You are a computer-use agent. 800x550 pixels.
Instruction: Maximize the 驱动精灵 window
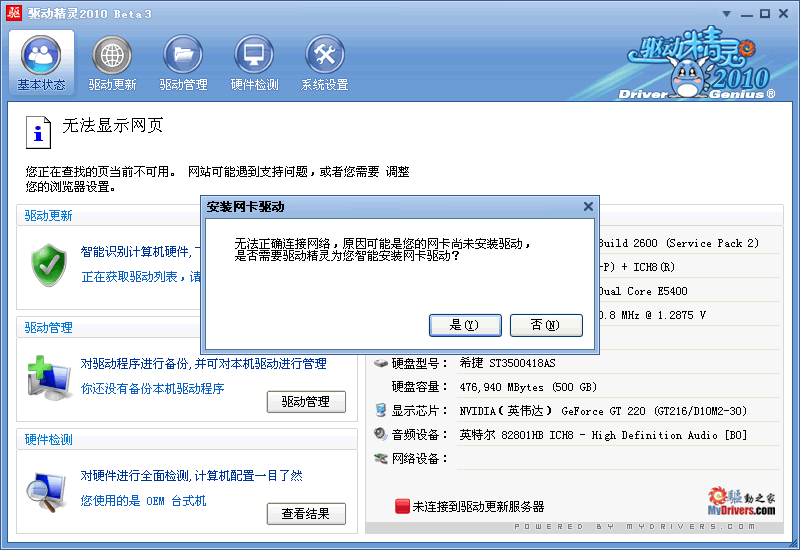click(x=765, y=14)
